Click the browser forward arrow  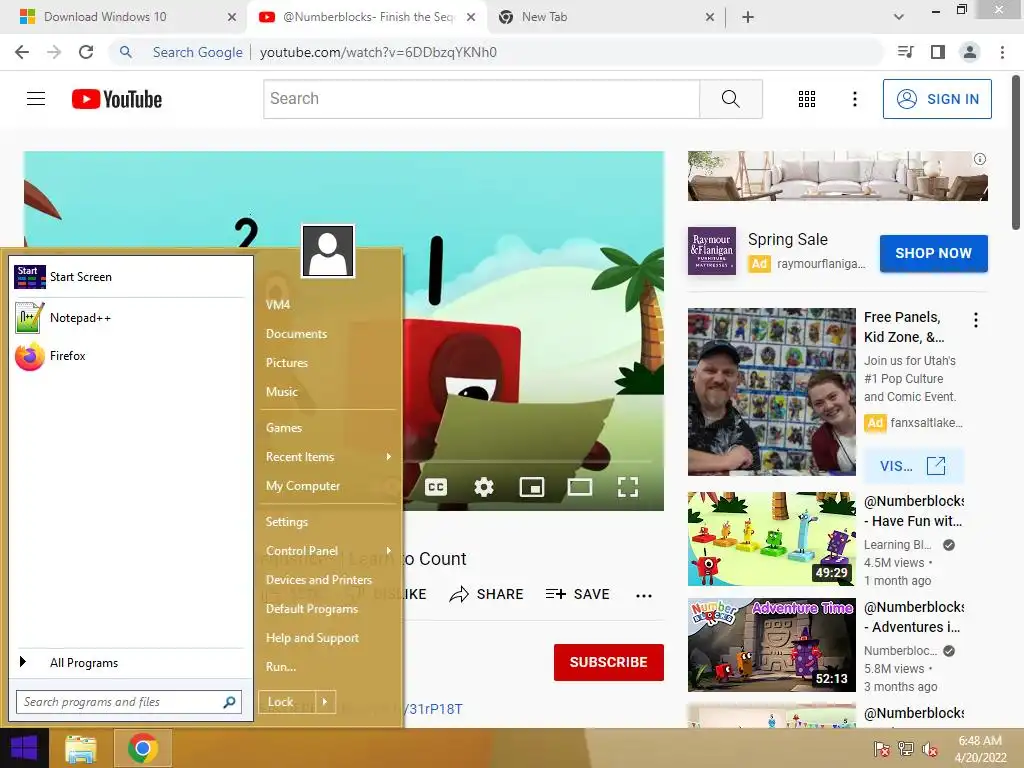coord(54,52)
